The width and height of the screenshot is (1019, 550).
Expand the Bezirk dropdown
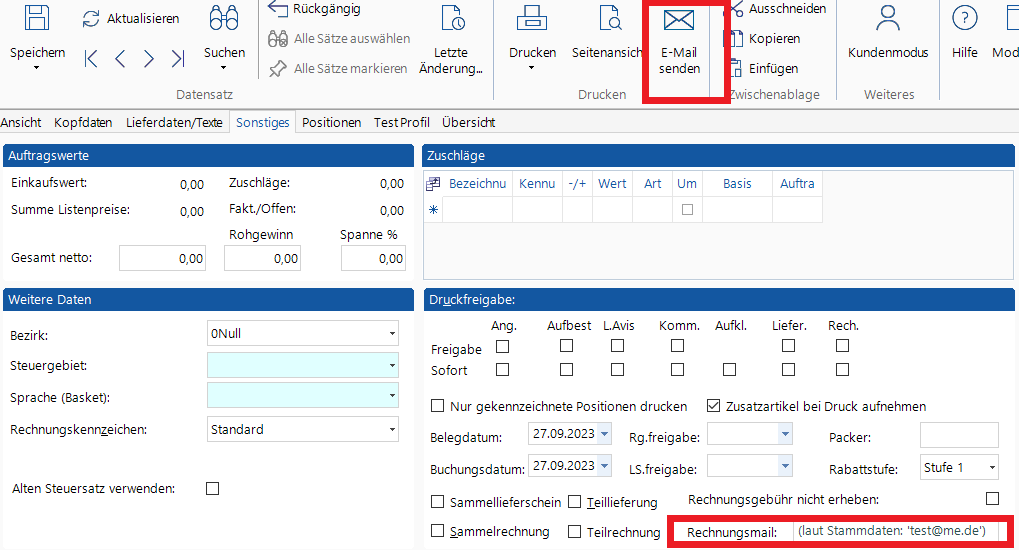click(392, 334)
